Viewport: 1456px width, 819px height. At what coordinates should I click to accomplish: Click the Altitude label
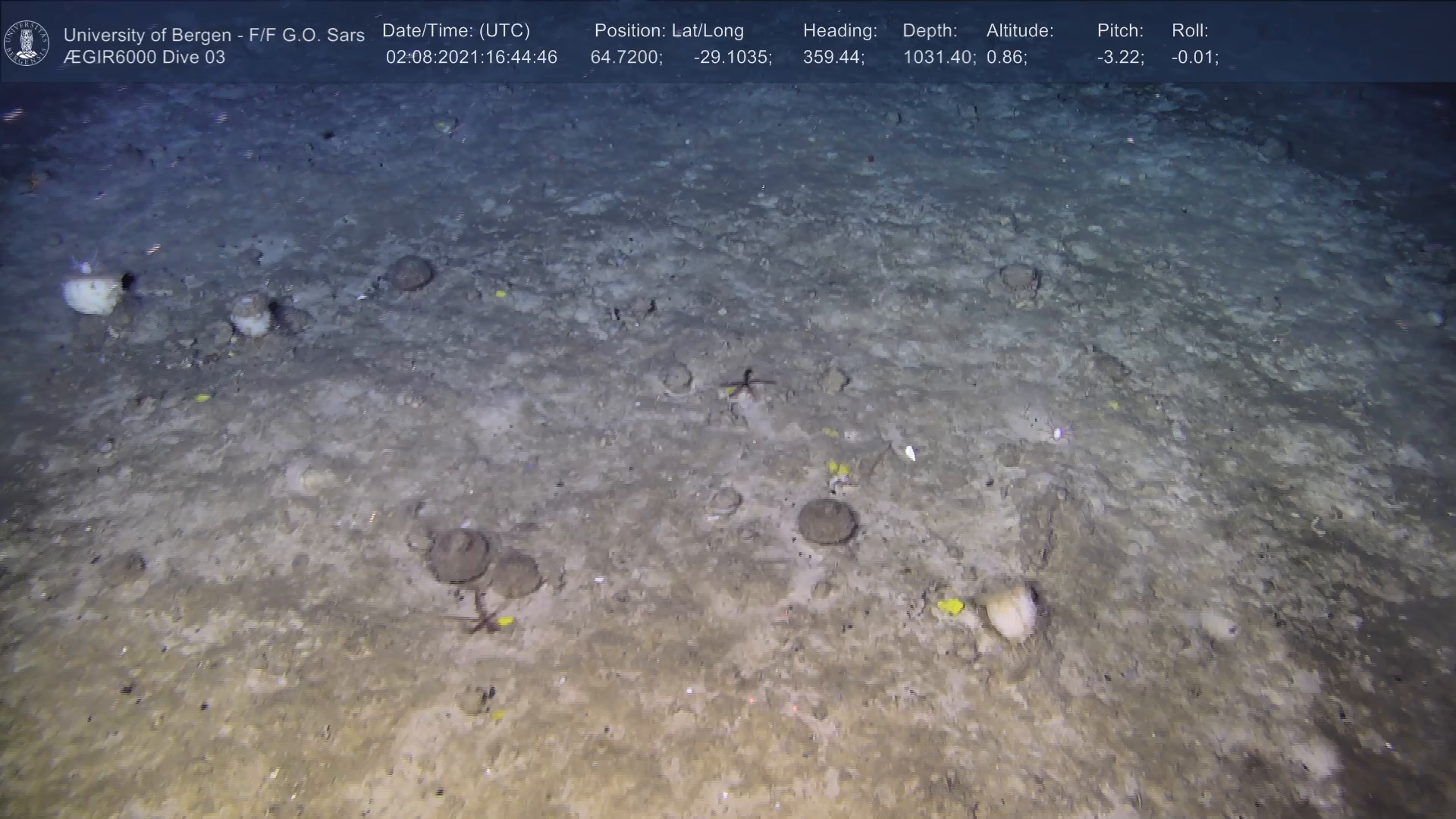[1020, 31]
